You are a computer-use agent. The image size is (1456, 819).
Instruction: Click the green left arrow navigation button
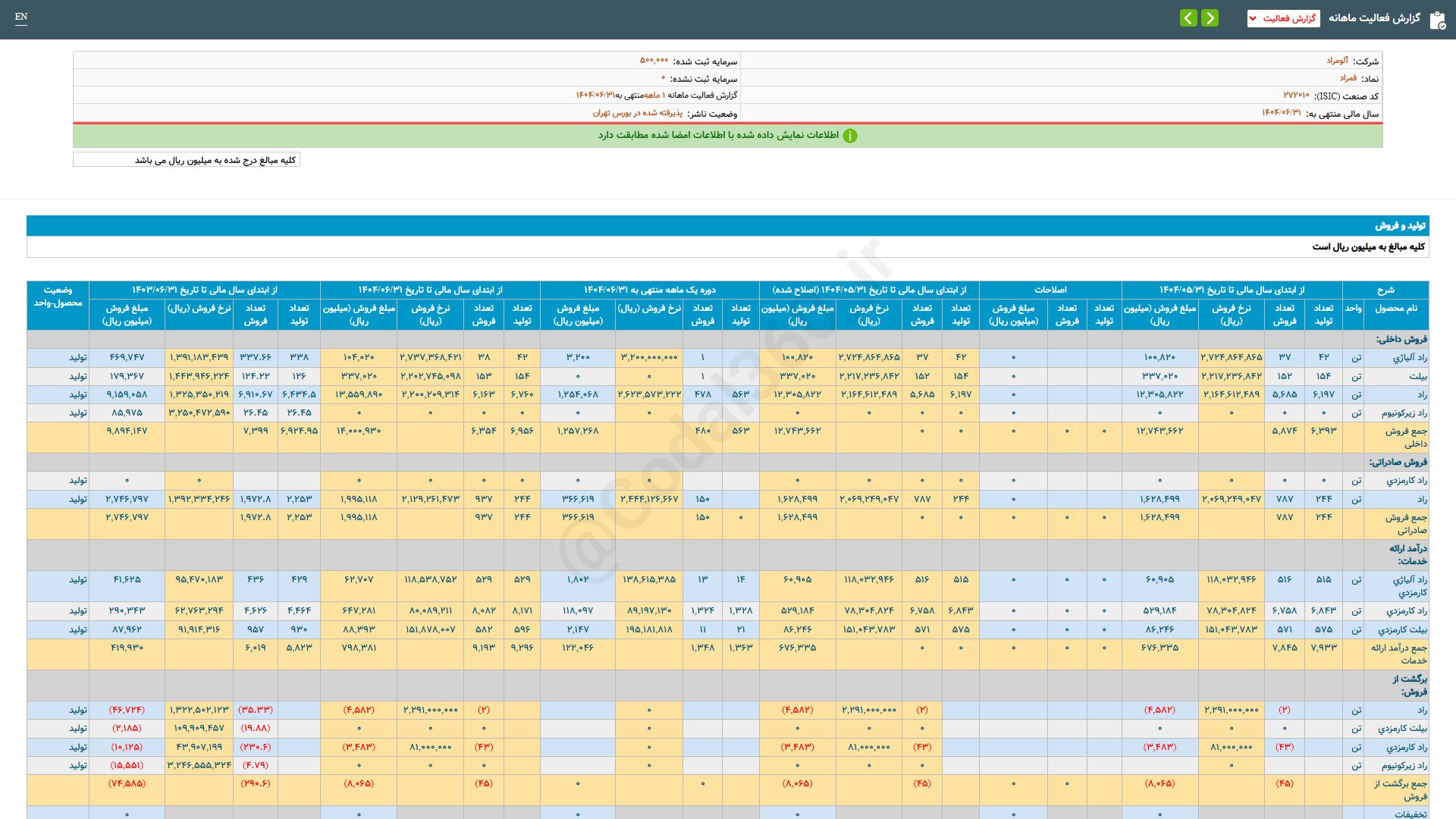[1188, 18]
